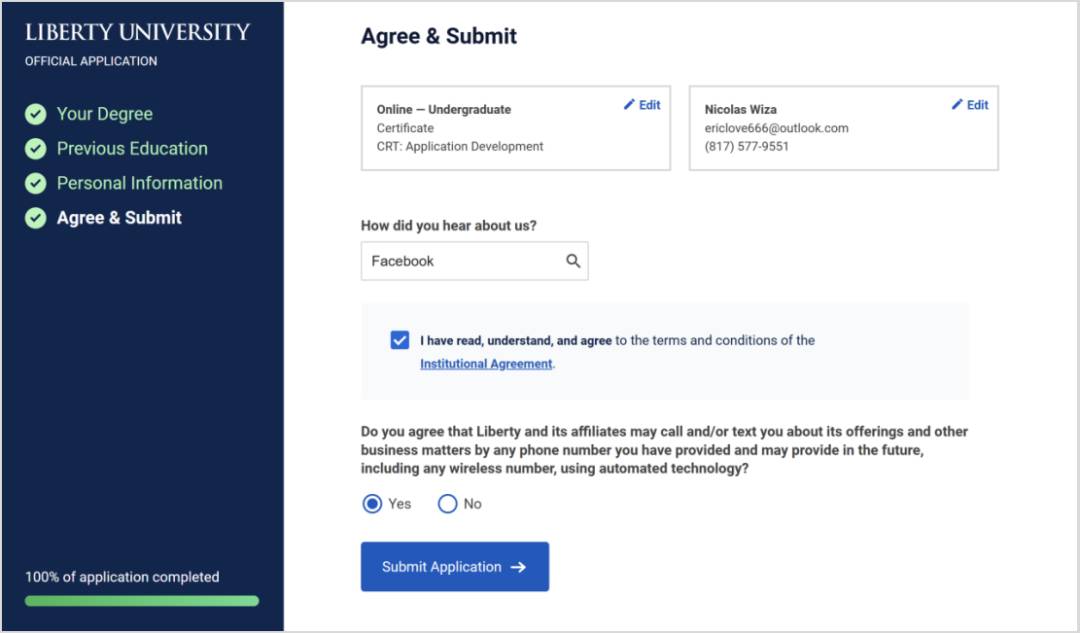This screenshot has width=1080, height=633.
Task: Click the pencil icon on the Nicolas Wiza card
Action: (957, 105)
